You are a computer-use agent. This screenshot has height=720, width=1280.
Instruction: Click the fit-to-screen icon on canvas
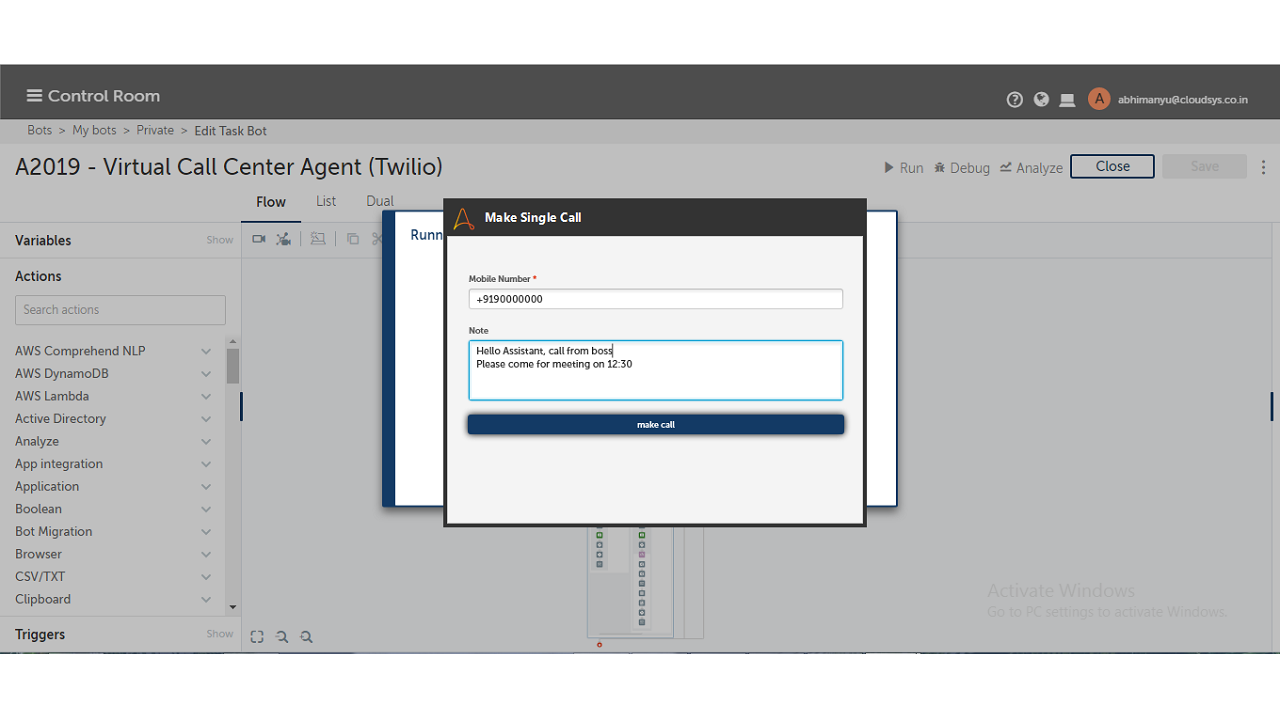tap(257, 637)
